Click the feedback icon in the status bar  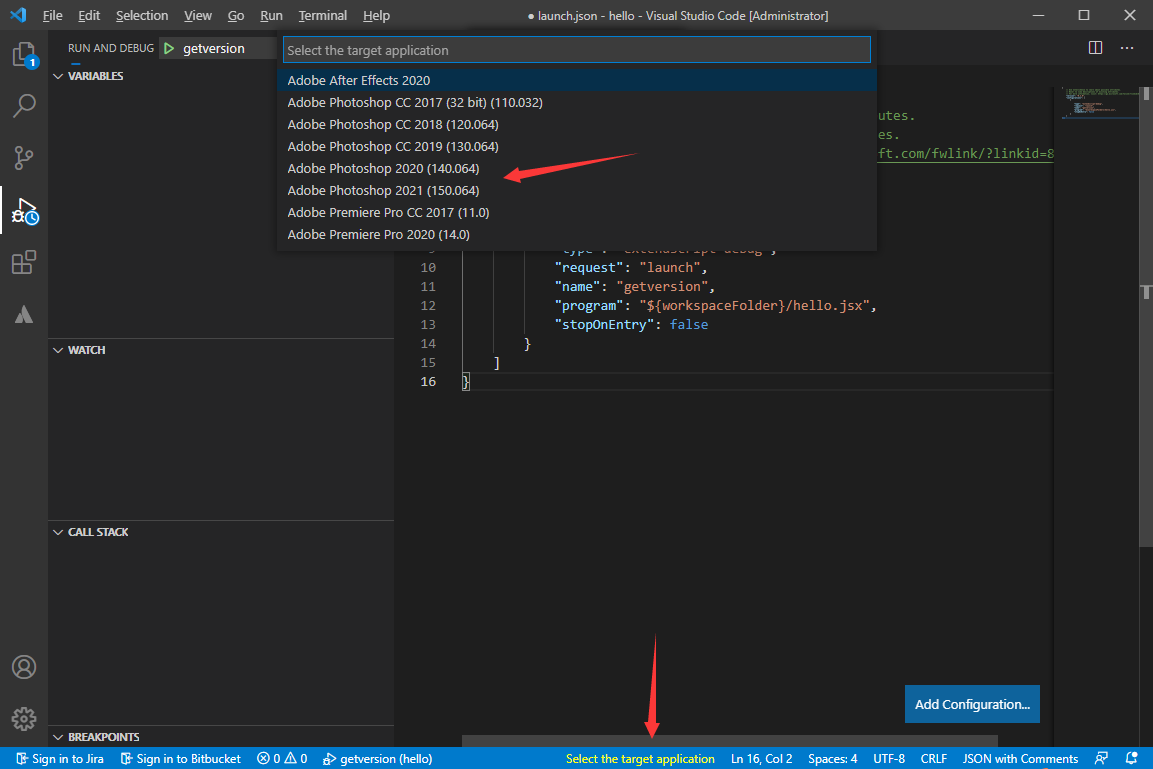click(x=1099, y=758)
